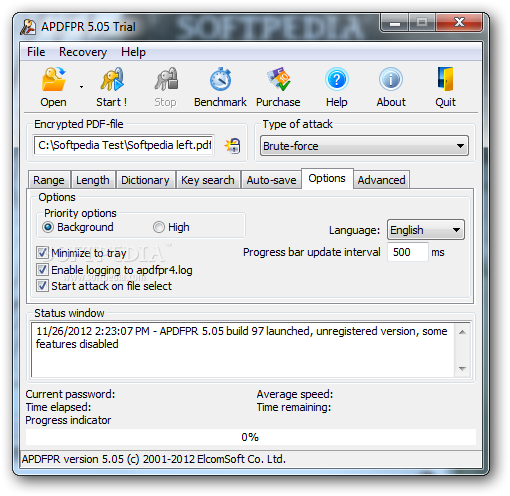The width and height of the screenshot is (510, 496).
Task: Switch to the Range tab
Action: [49, 180]
